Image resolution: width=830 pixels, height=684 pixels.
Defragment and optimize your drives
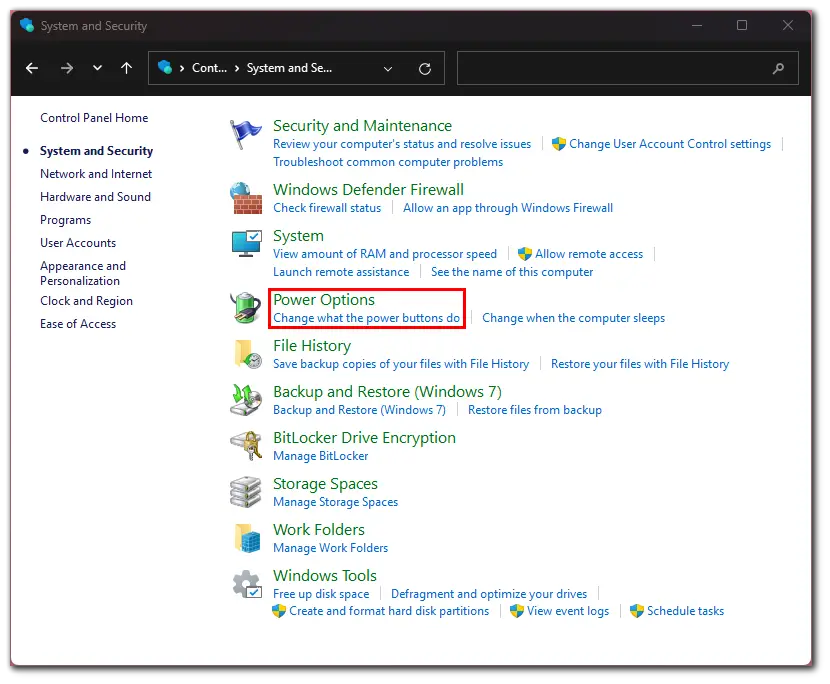(489, 595)
